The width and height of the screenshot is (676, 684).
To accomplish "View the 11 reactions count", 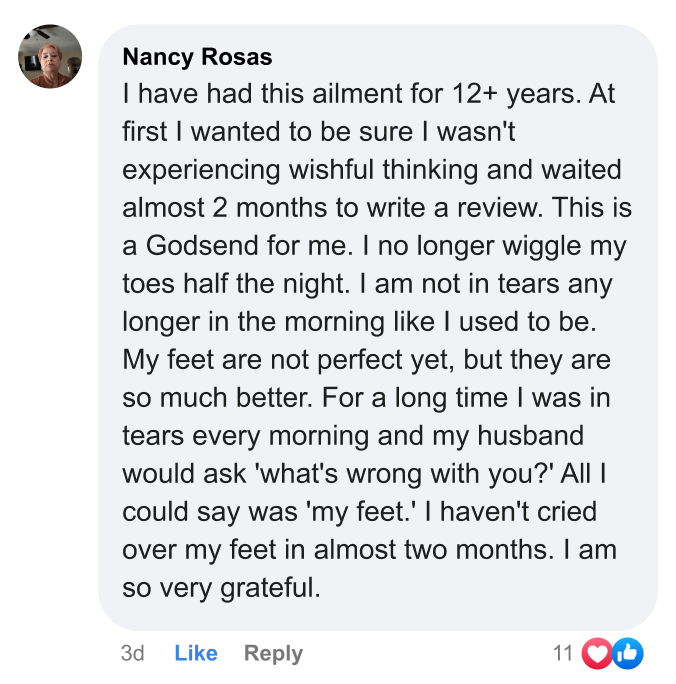I will click(563, 654).
